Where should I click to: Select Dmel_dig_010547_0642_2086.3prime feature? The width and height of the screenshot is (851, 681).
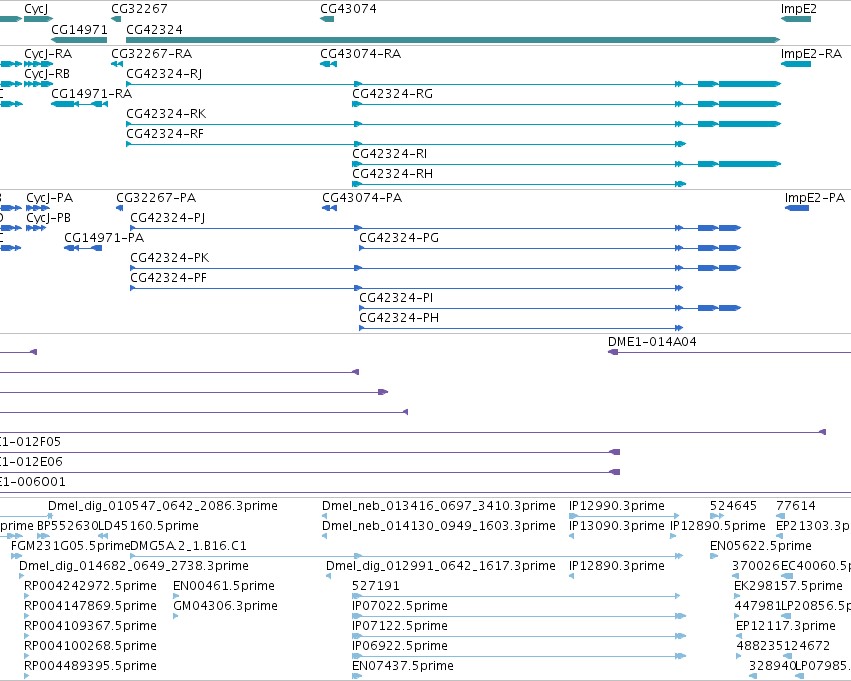[163, 506]
